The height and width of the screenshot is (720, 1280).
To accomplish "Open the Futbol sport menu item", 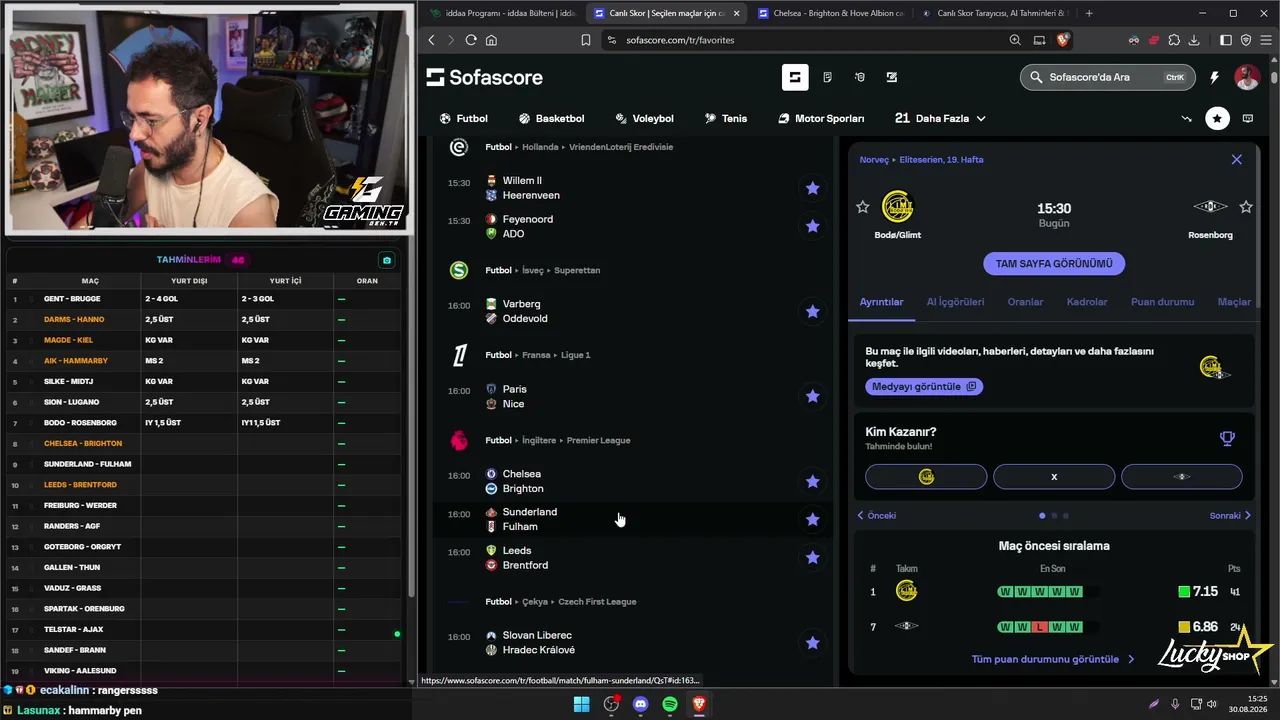I will [x=464, y=118].
